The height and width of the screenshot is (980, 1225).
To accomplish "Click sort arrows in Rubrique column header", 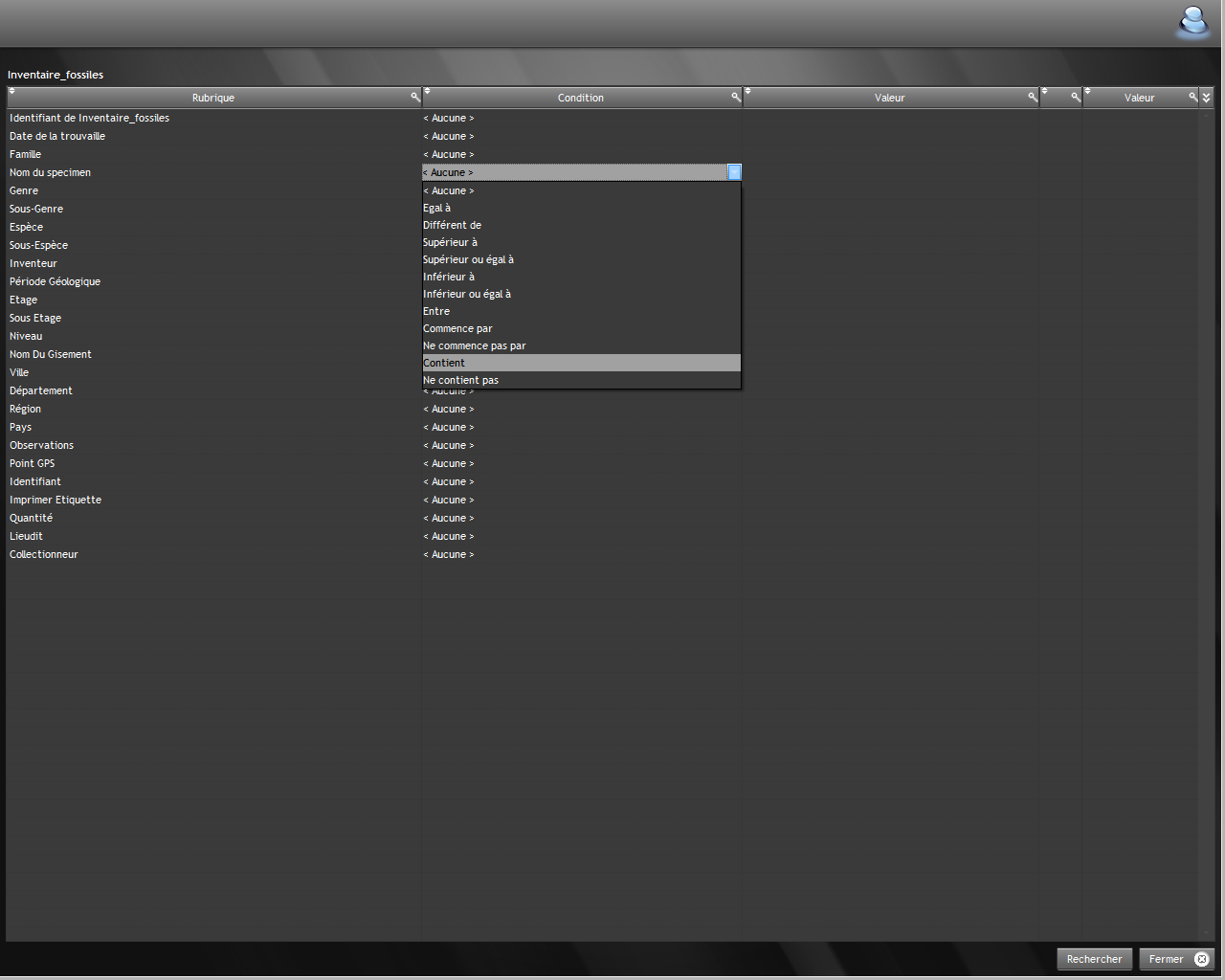I will (12, 91).
